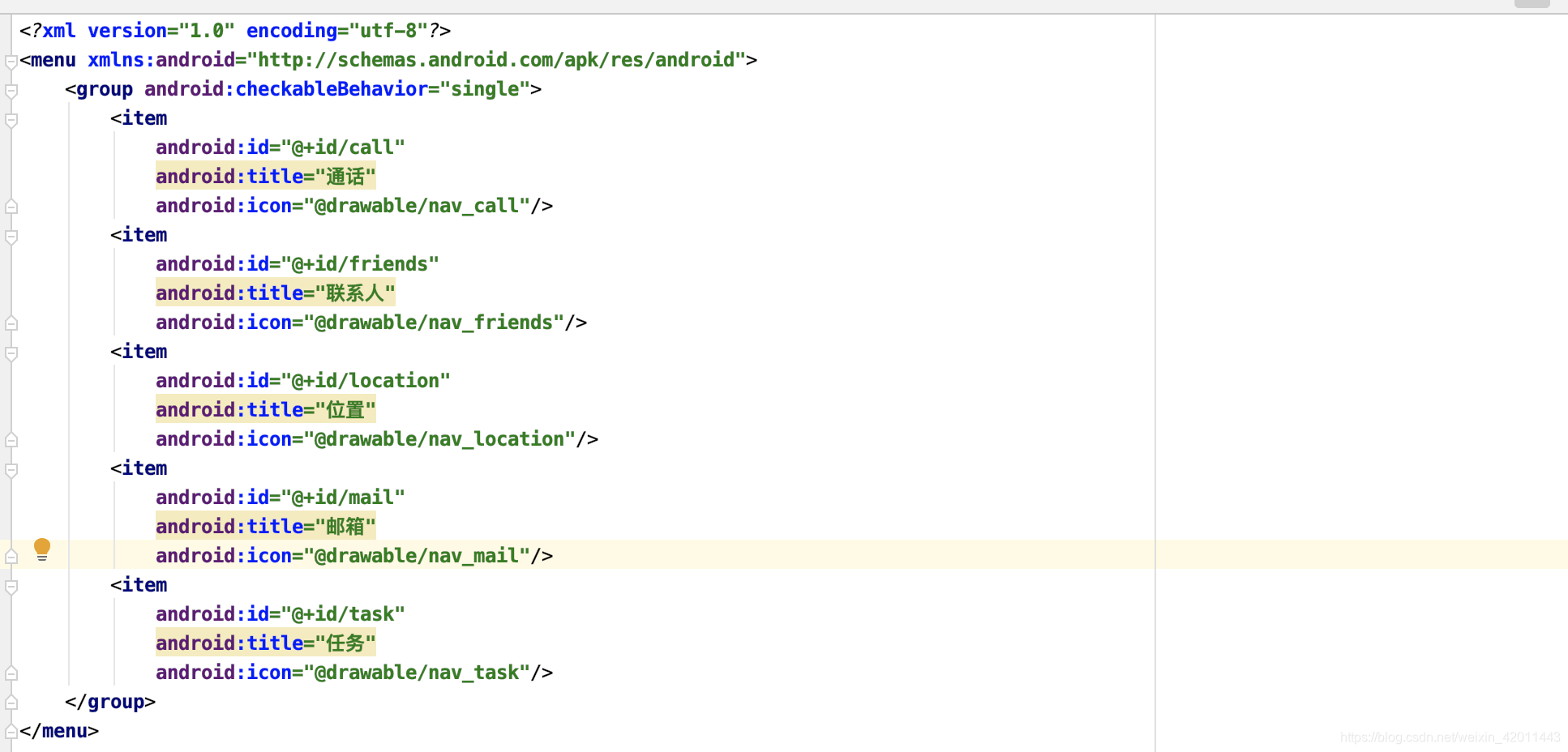The width and height of the screenshot is (1568, 752).
Task: Click android:id="@+id/mail" line
Action: (281, 498)
